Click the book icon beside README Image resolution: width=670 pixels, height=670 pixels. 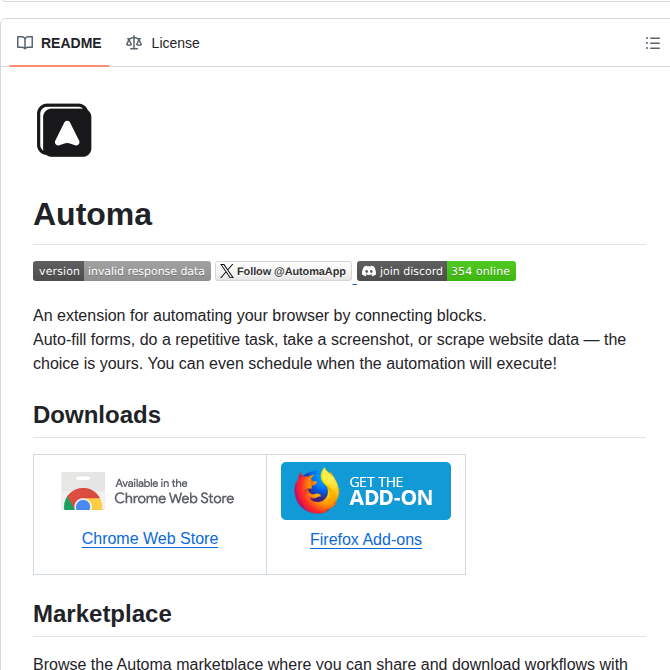25,43
